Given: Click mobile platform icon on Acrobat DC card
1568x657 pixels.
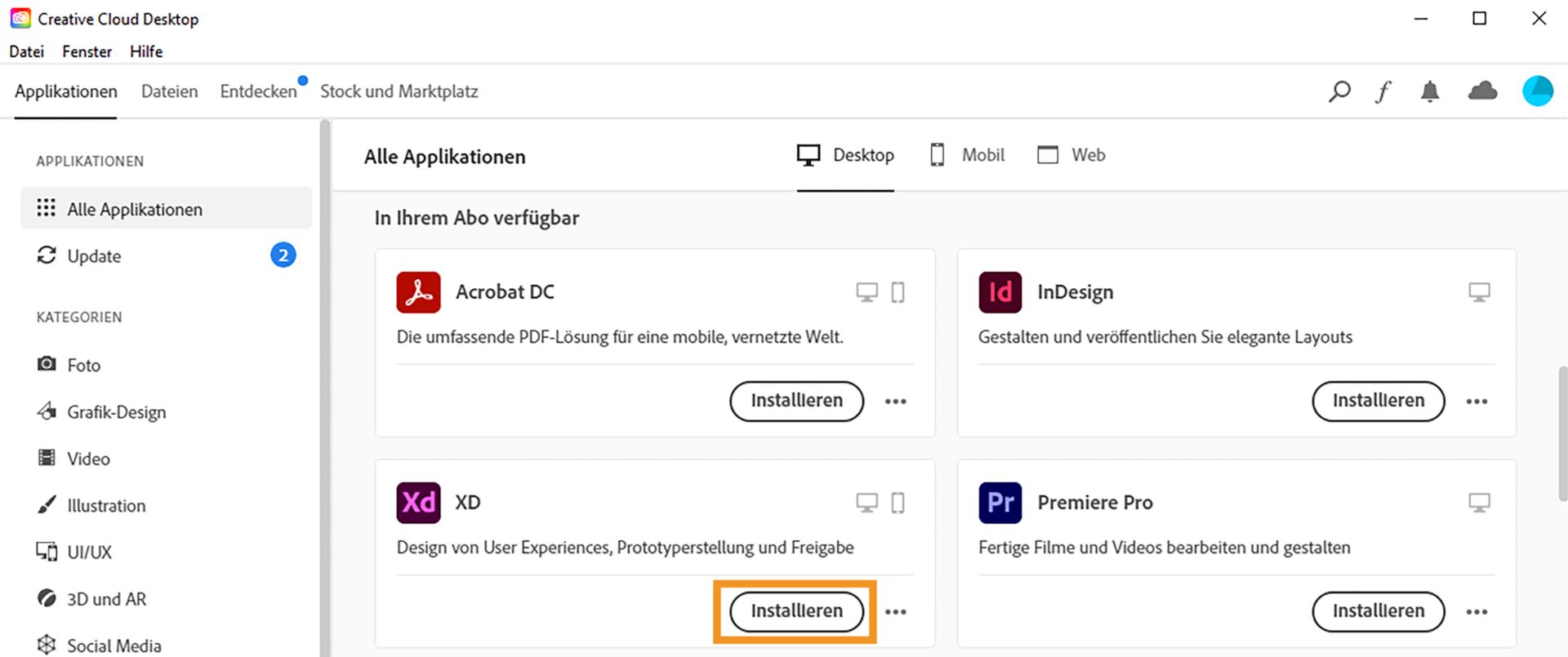Looking at the screenshot, I should pyautogui.click(x=898, y=292).
